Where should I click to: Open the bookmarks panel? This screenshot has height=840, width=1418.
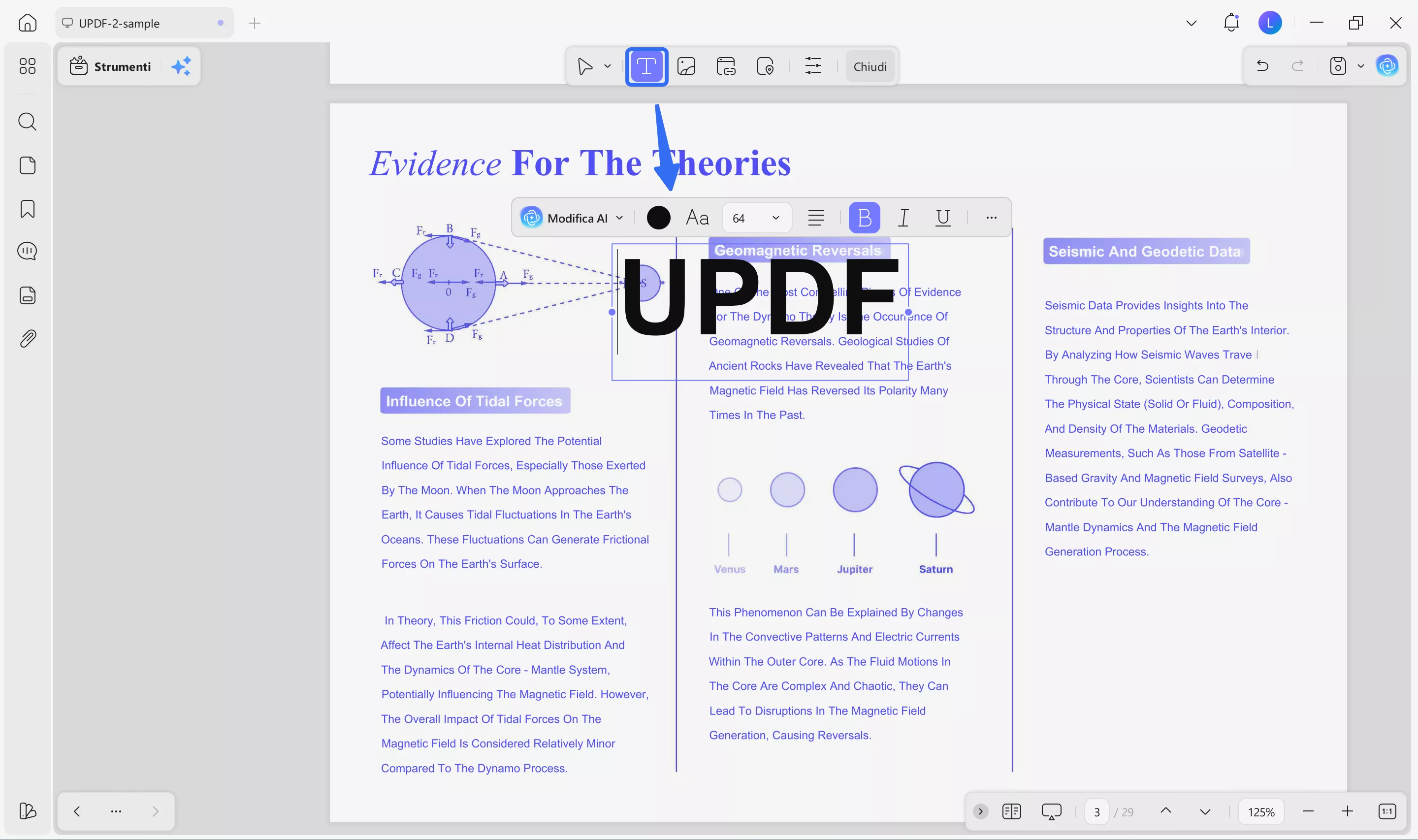tap(27, 208)
